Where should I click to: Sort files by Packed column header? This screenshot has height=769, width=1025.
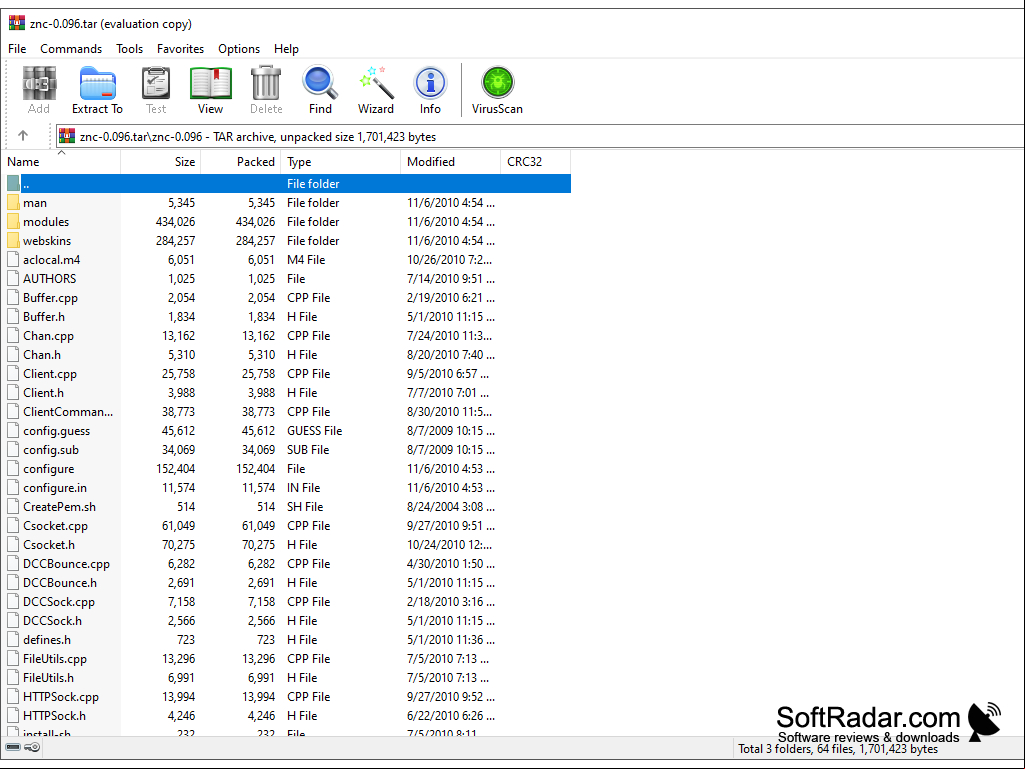241,162
